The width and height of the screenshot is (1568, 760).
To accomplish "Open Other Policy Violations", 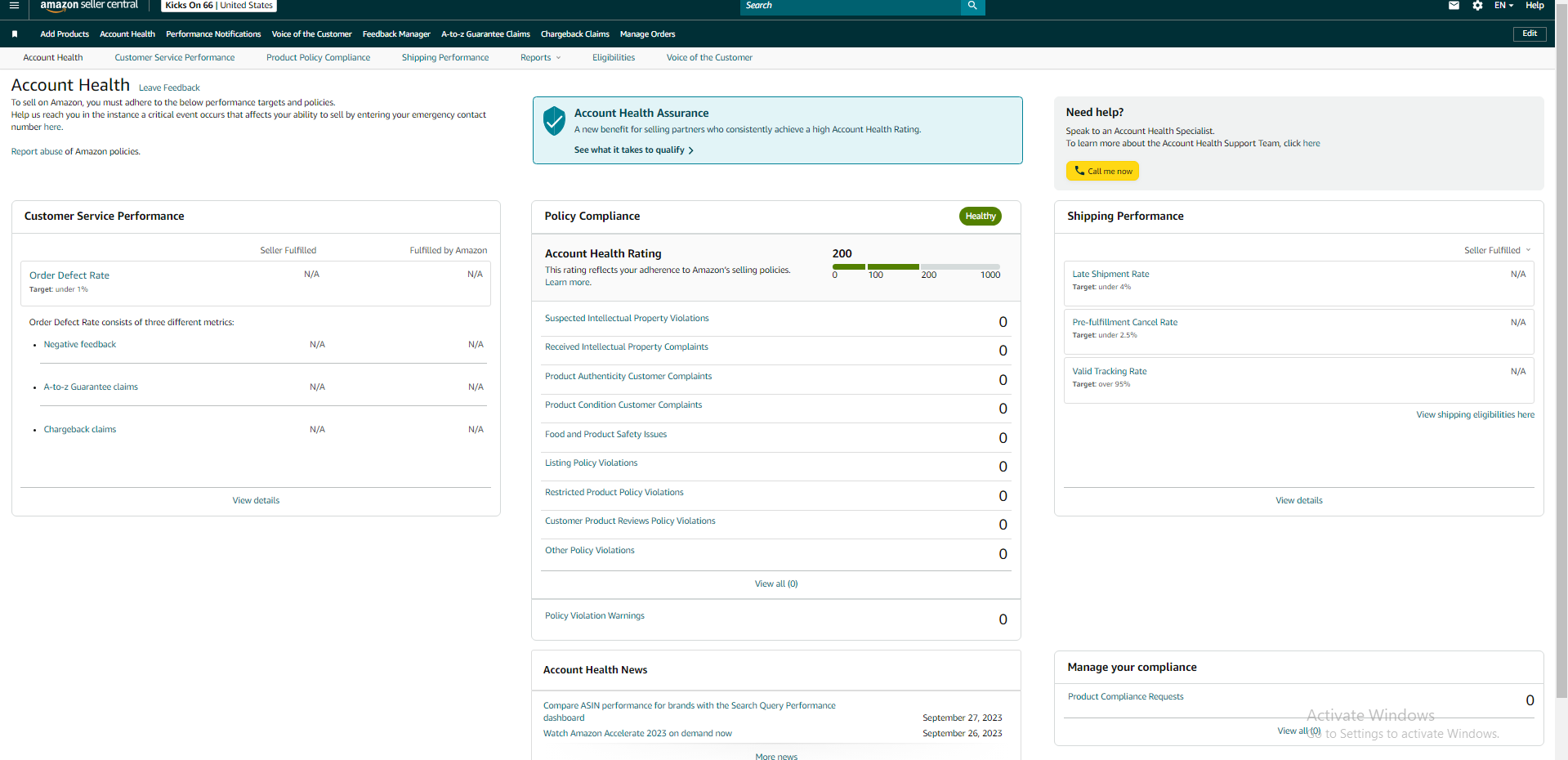I will click(590, 551).
